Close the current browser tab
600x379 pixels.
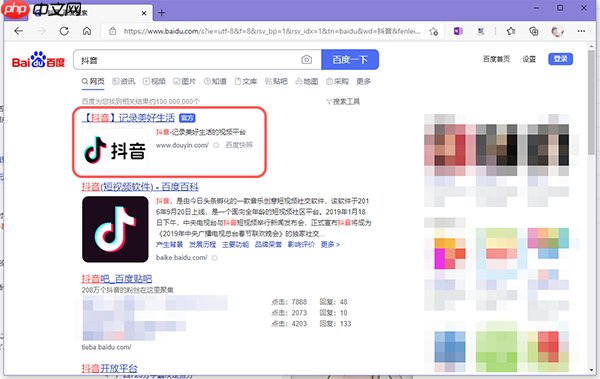pyautogui.click(x=144, y=13)
